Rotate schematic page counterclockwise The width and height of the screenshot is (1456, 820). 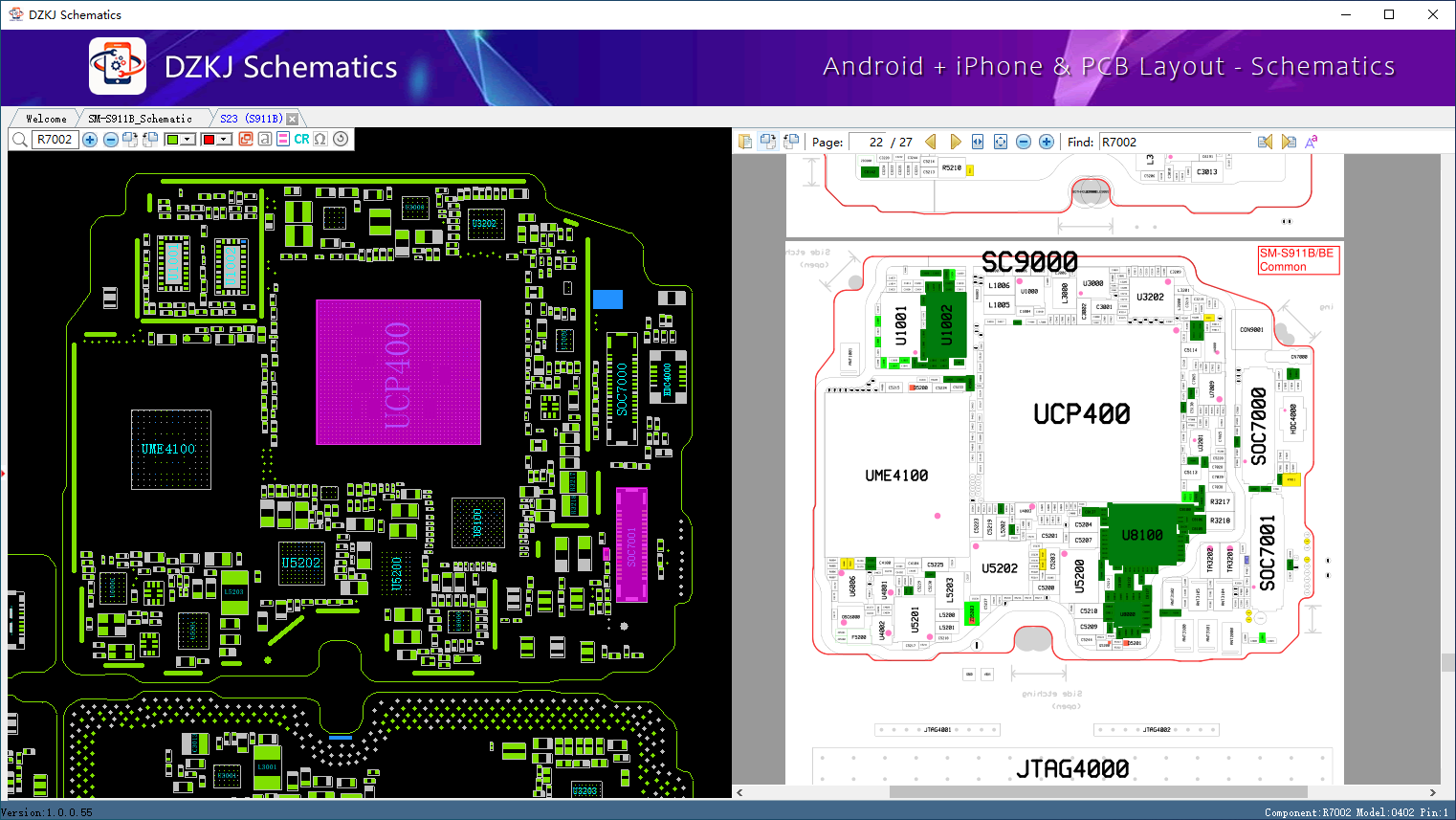coord(791,142)
